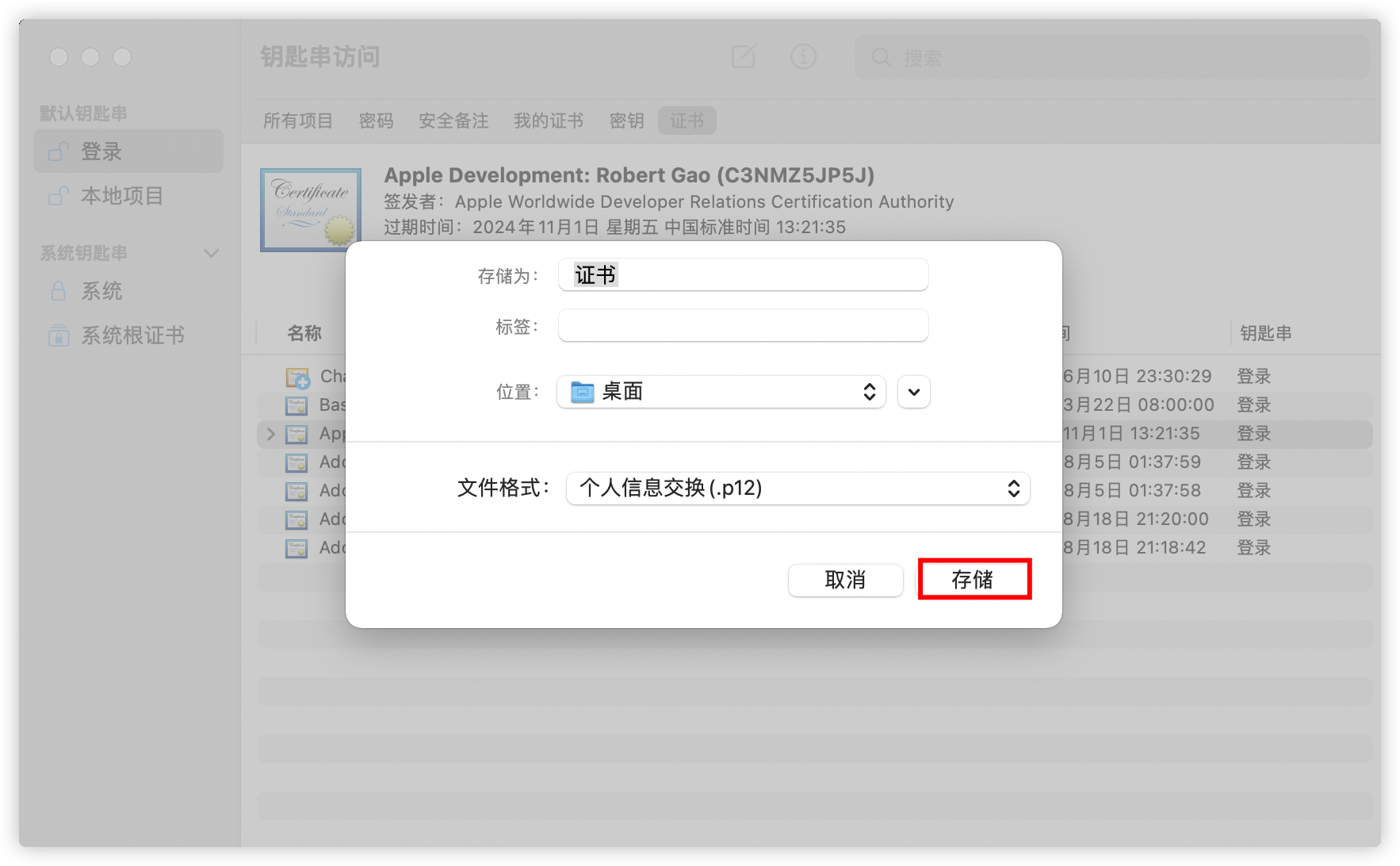Switch to 密码 tab
The height and width of the screenshot is (866, 1400).
pyautogui.click(x=376, y=121)
